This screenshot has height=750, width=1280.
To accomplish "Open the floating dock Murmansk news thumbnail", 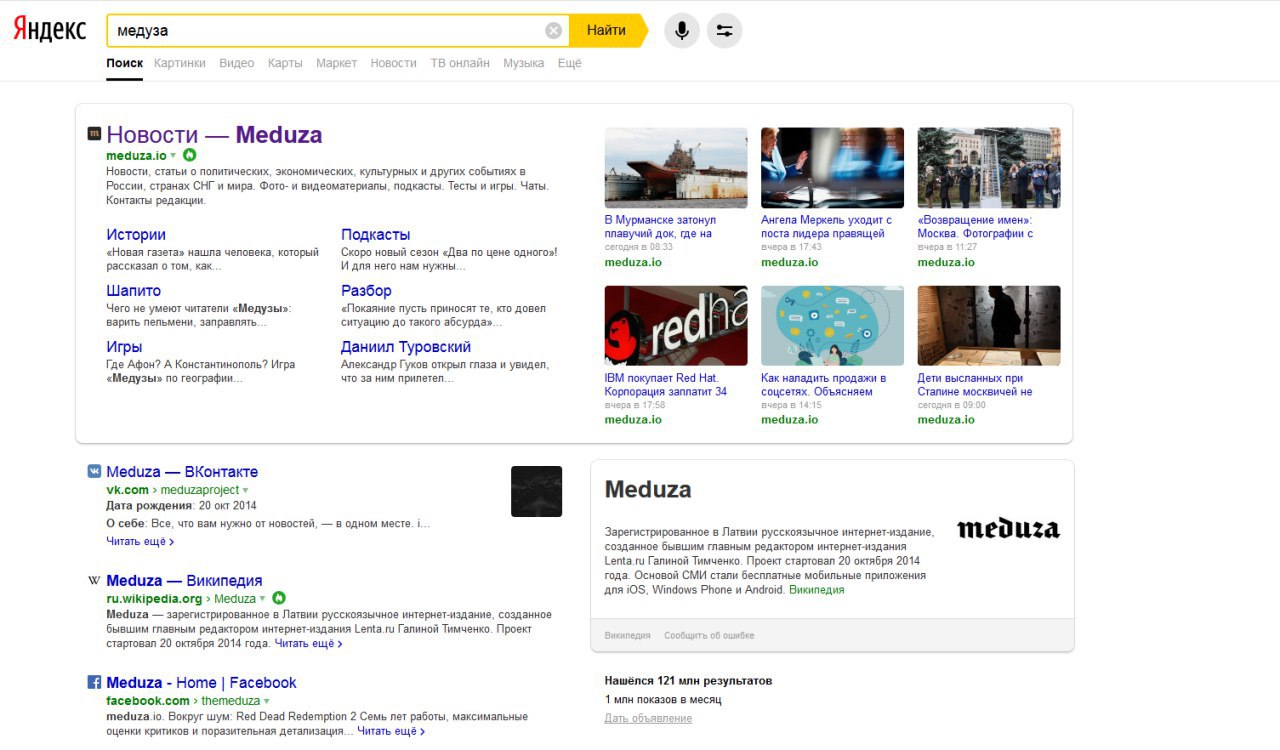I will [676, 167].
